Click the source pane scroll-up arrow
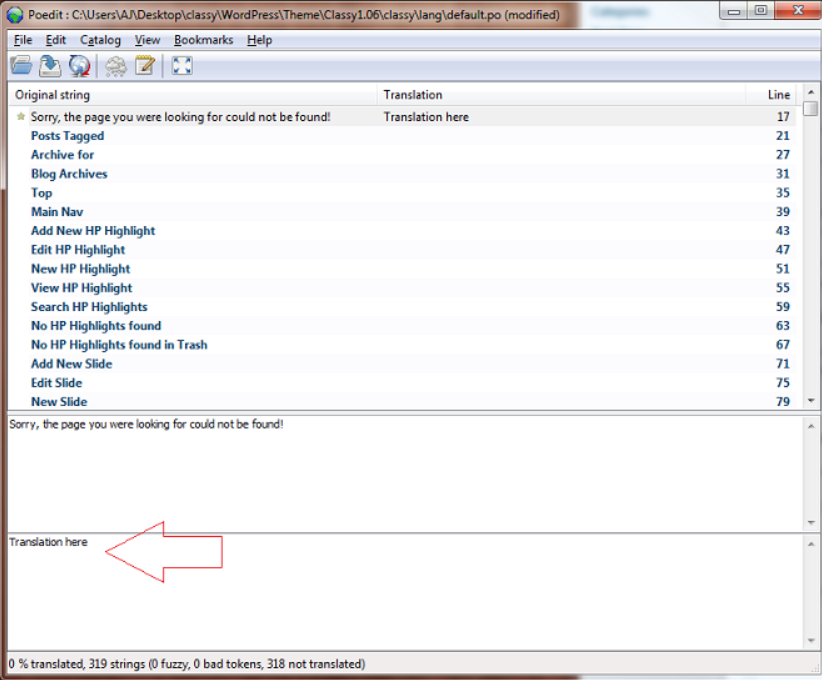This screenshot has height=680, width=822. point(811,426)
